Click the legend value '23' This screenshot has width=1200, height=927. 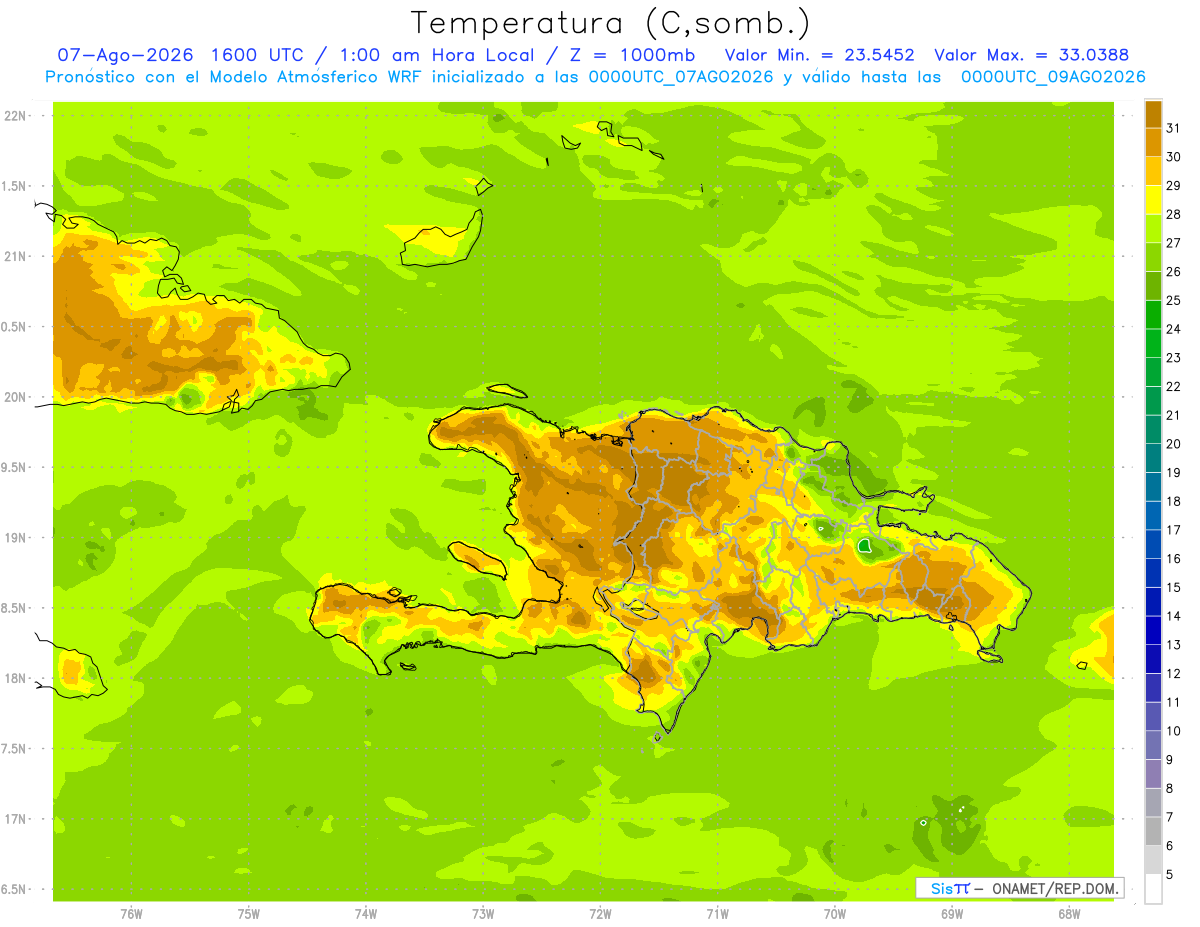pos(1174,358)
